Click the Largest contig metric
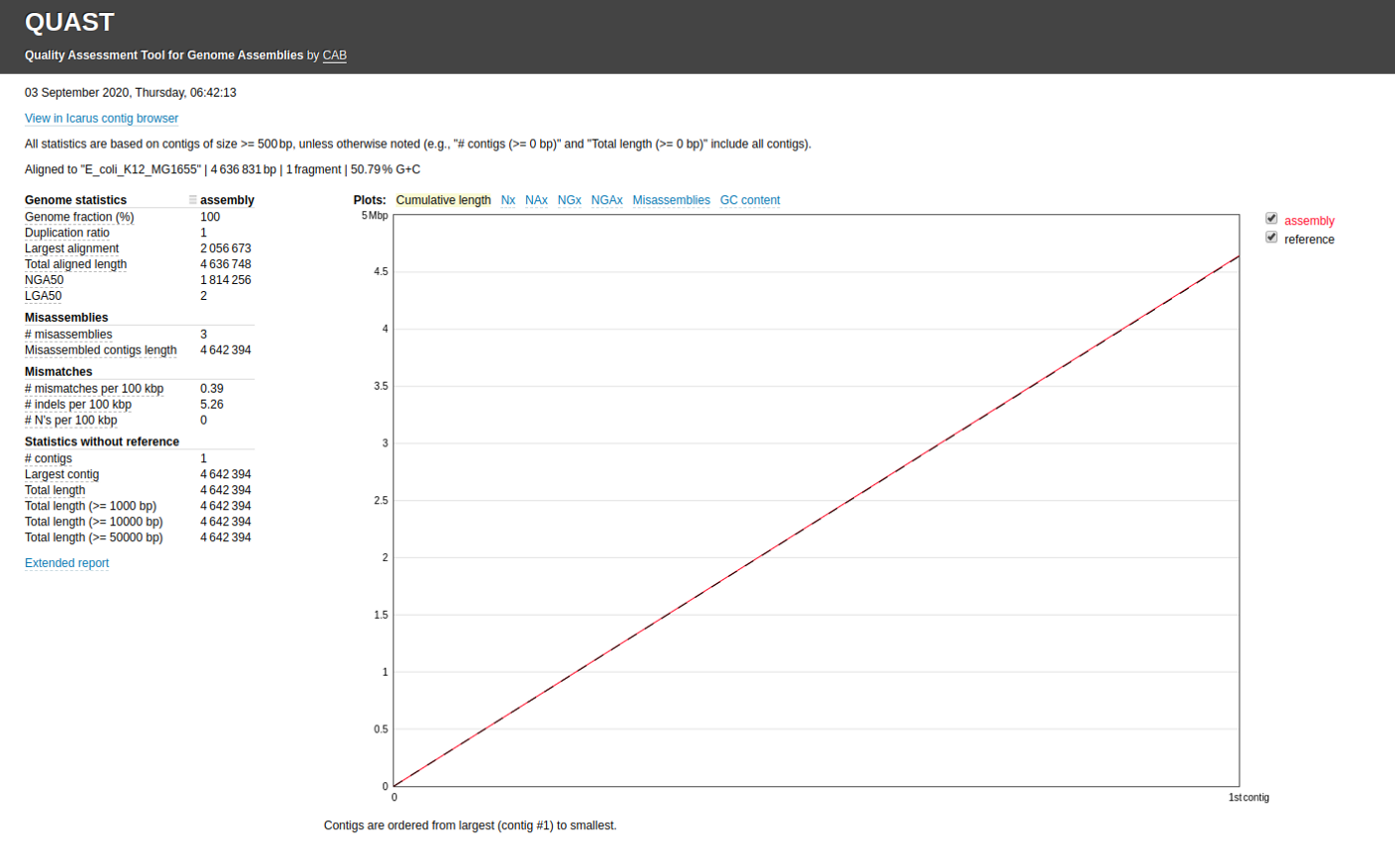This screenshot has height=868, width=1395. click(62, 473)
